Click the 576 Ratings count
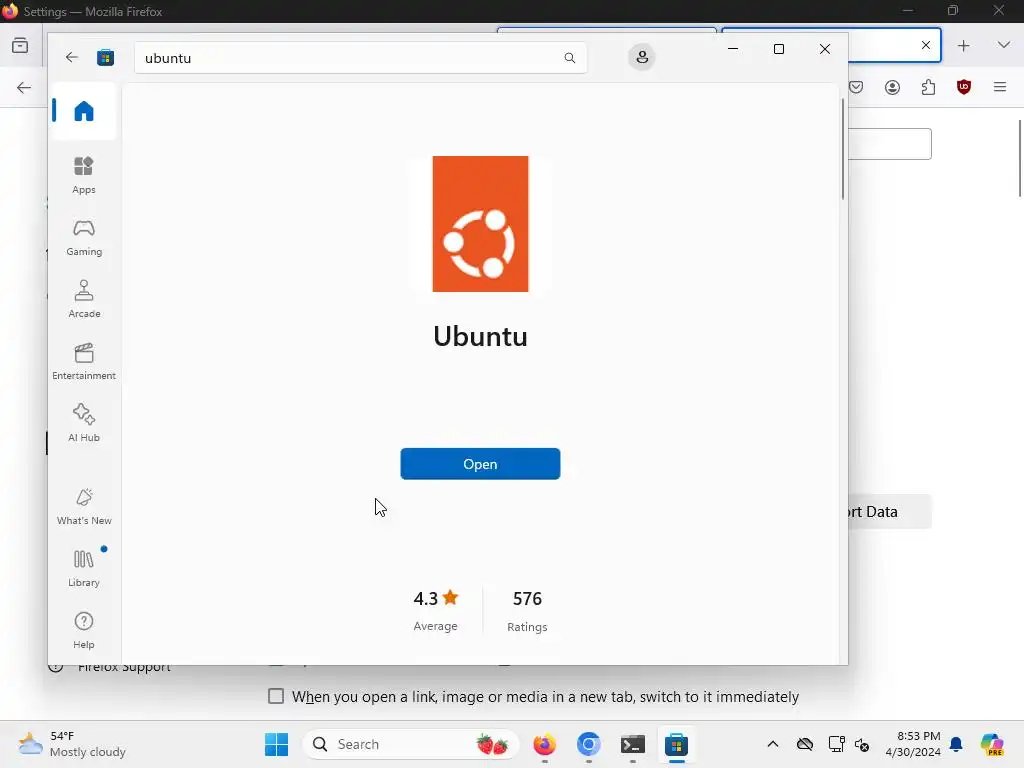Viewport: 1024px width, 768px height. (x=527, y=610)
